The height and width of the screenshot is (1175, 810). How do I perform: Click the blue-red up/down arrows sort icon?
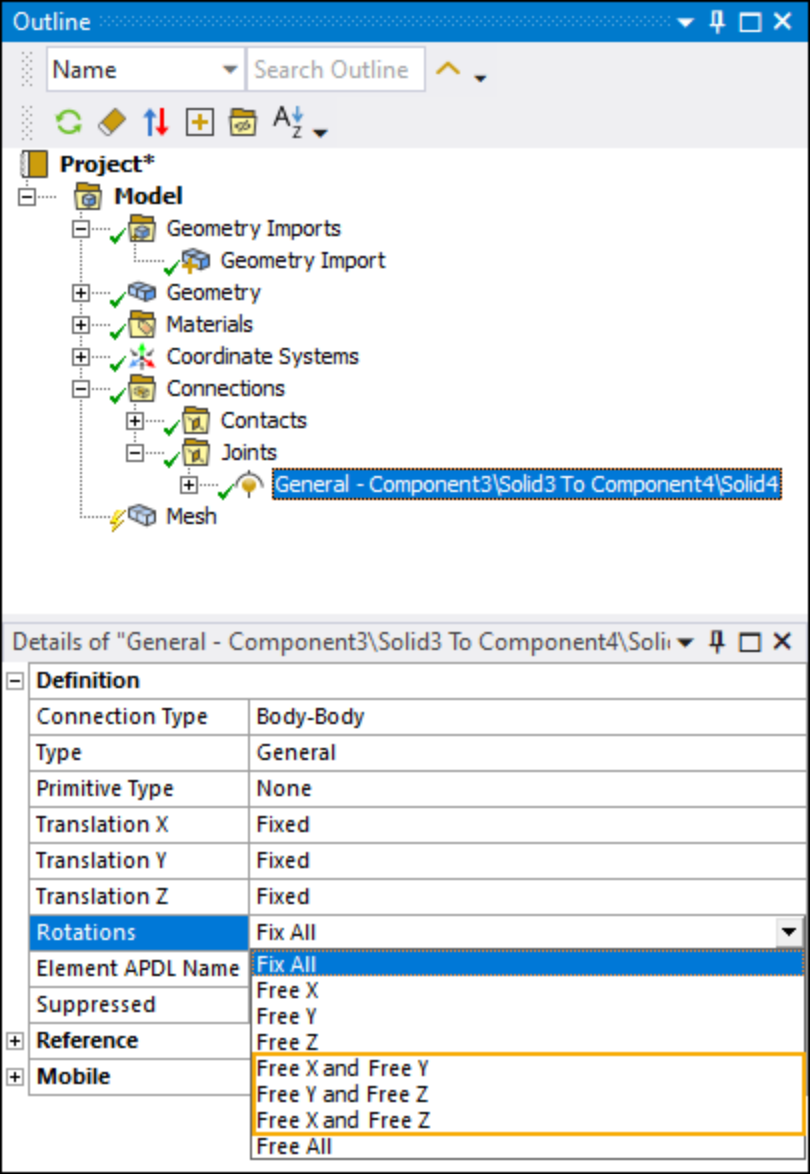point(155,121)
